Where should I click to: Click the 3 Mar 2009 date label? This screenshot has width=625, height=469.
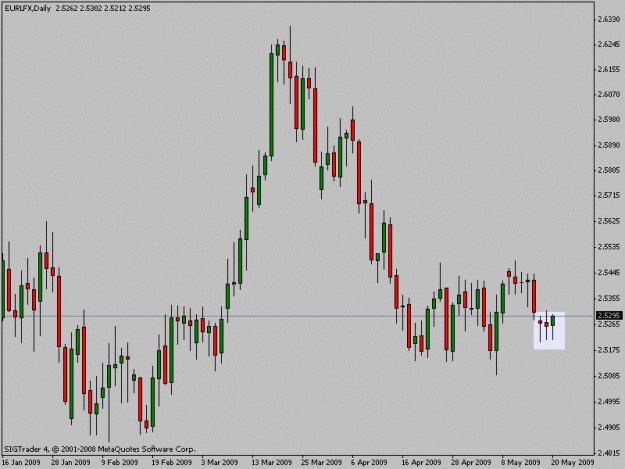220,463
